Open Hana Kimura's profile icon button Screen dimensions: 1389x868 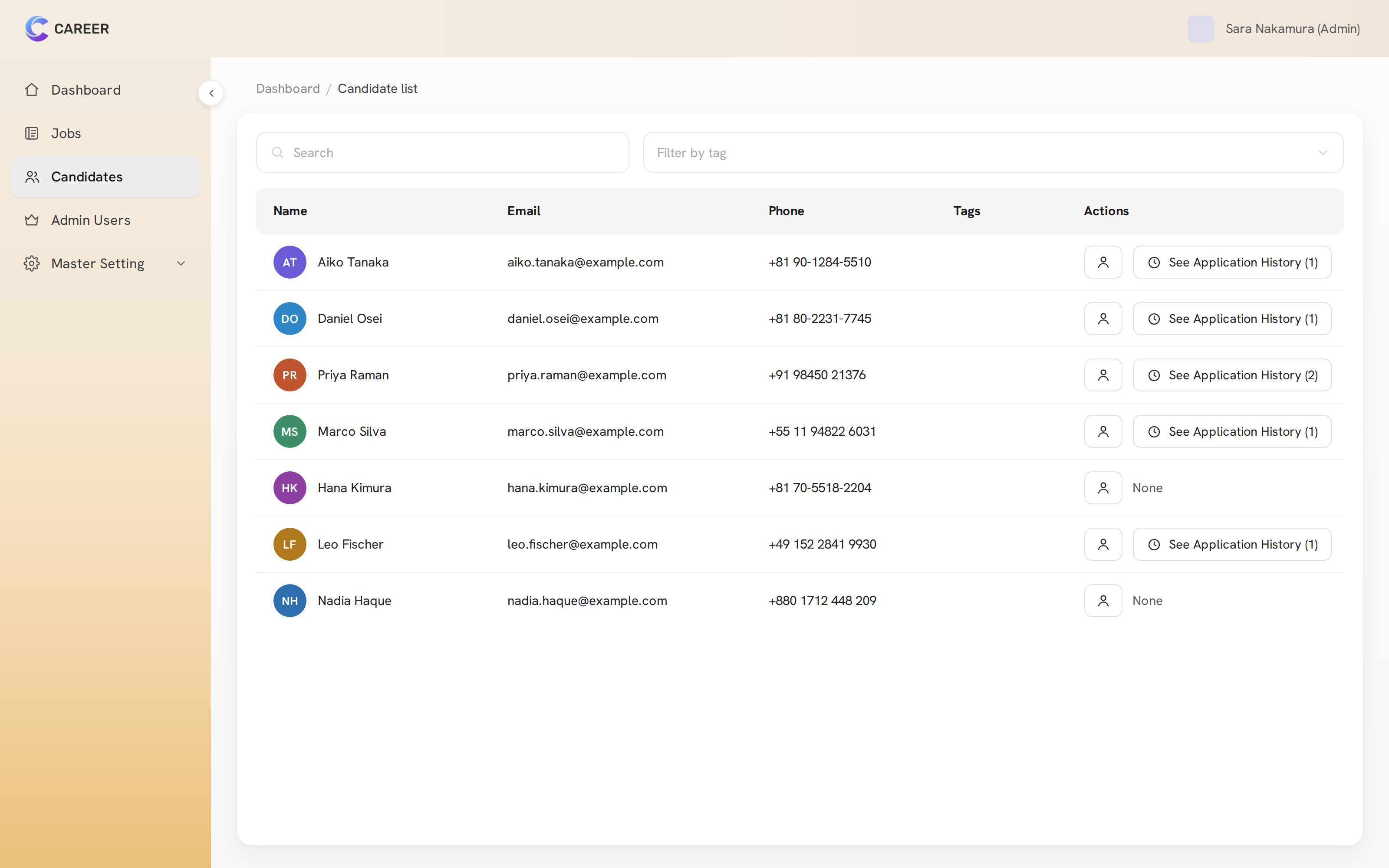point(1103,488)
